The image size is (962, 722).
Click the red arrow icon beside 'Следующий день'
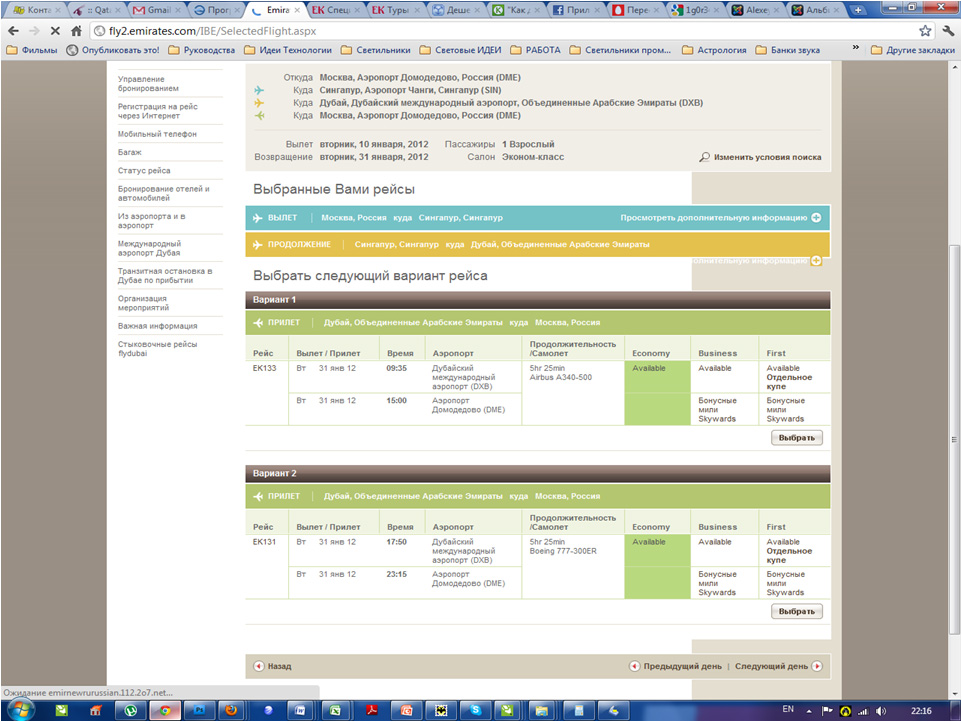[x=817, y=666]
